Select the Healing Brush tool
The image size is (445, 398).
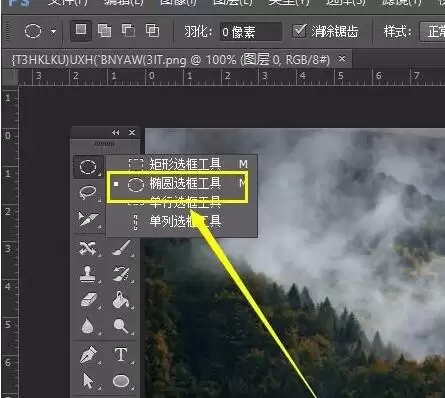[88, 248]
